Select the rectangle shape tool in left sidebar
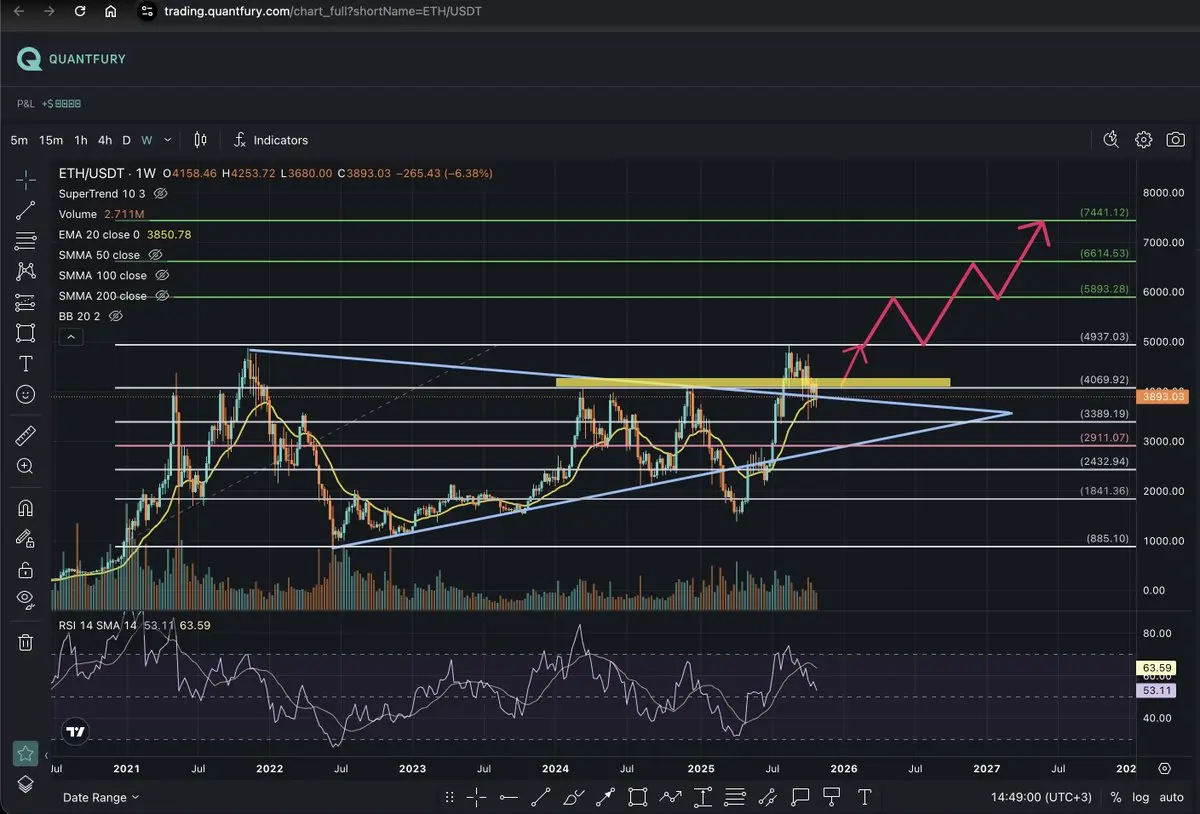The image size is (1200, 814). [x=26, y=332]
